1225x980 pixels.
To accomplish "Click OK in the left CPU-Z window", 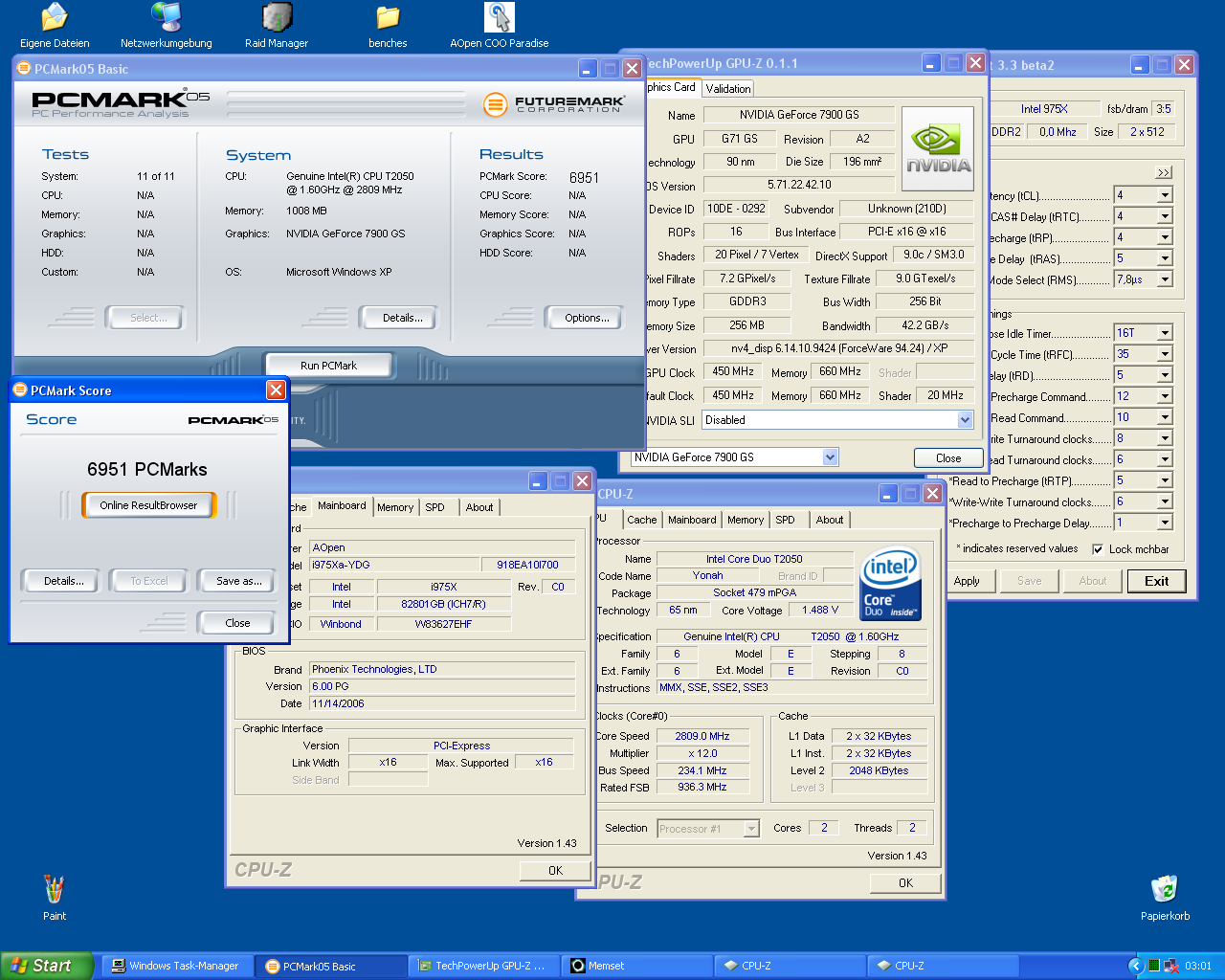I will [x=555, y=871].
